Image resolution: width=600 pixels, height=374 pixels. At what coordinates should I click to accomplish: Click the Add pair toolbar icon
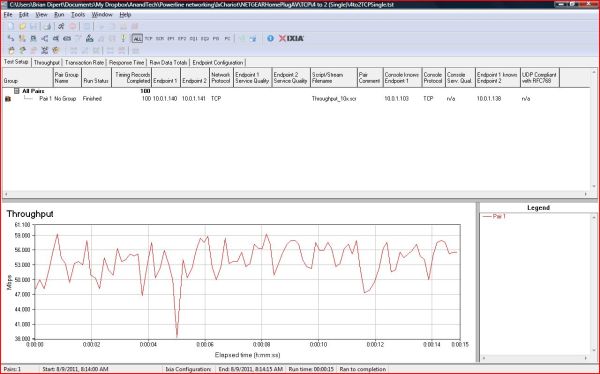[11, 38]
